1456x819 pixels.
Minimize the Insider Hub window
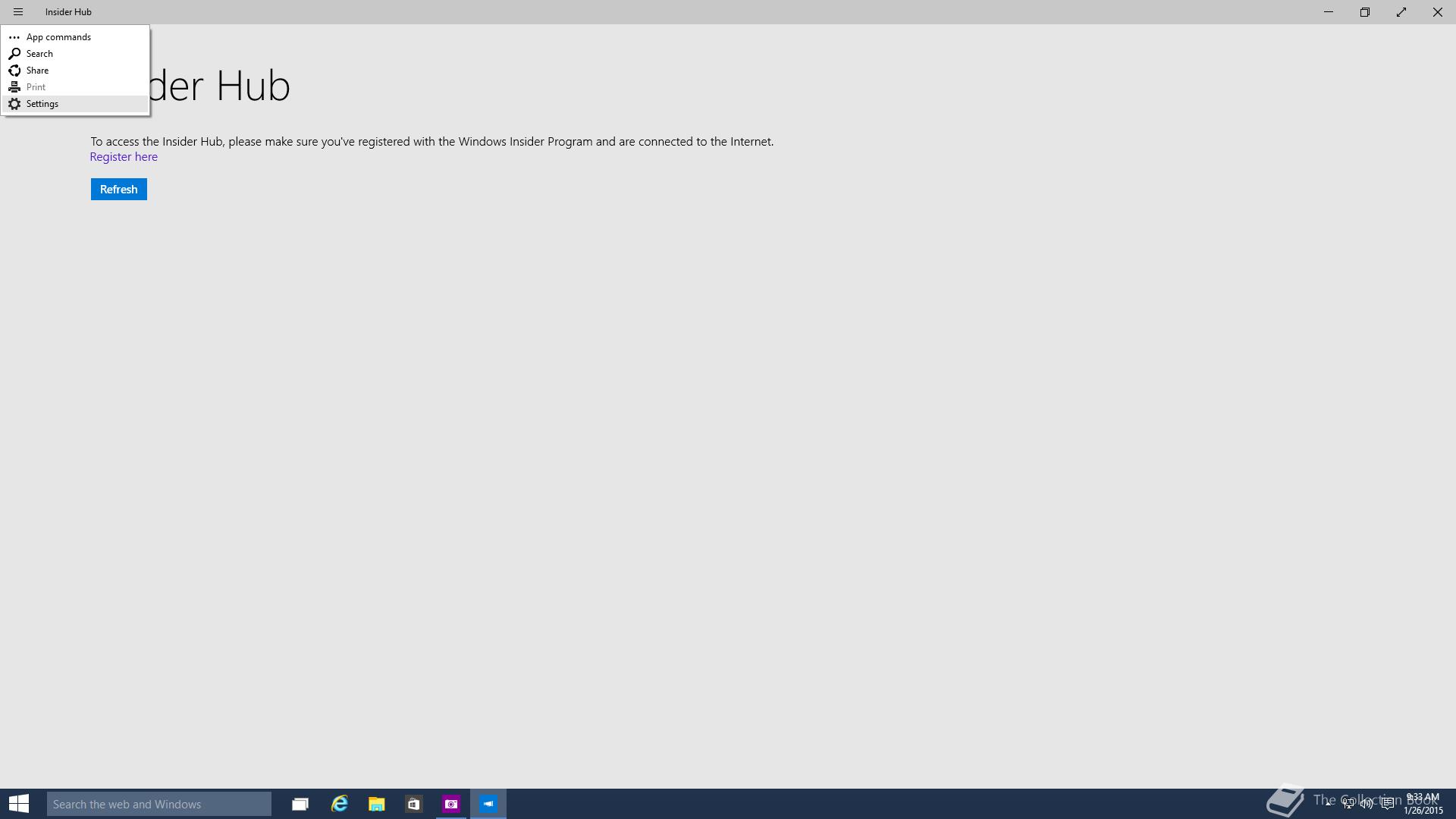pyautogui.click(x=1329, y=12)
